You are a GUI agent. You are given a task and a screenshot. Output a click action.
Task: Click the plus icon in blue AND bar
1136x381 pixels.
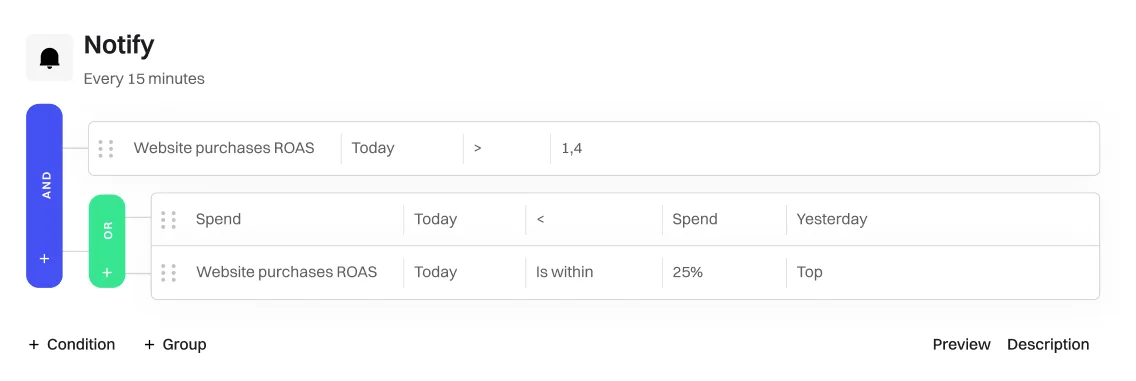44,258
